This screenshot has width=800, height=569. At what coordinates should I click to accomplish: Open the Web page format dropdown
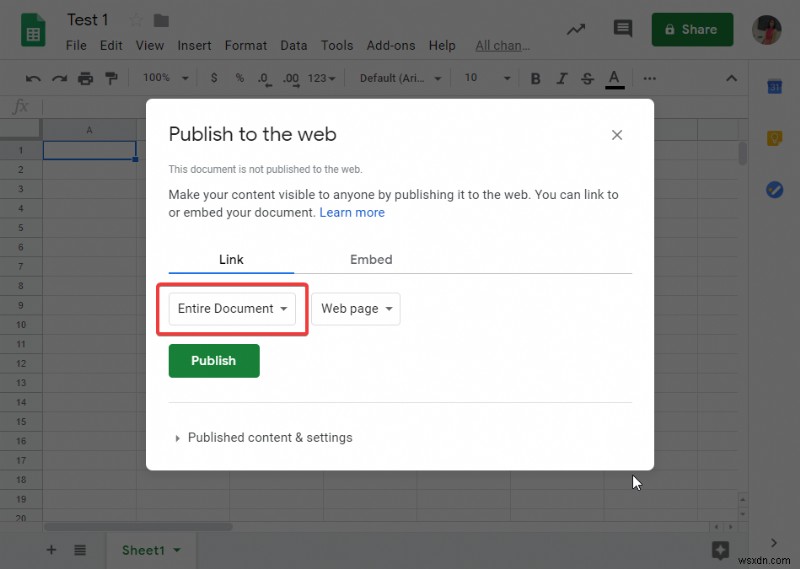(356, 309)
